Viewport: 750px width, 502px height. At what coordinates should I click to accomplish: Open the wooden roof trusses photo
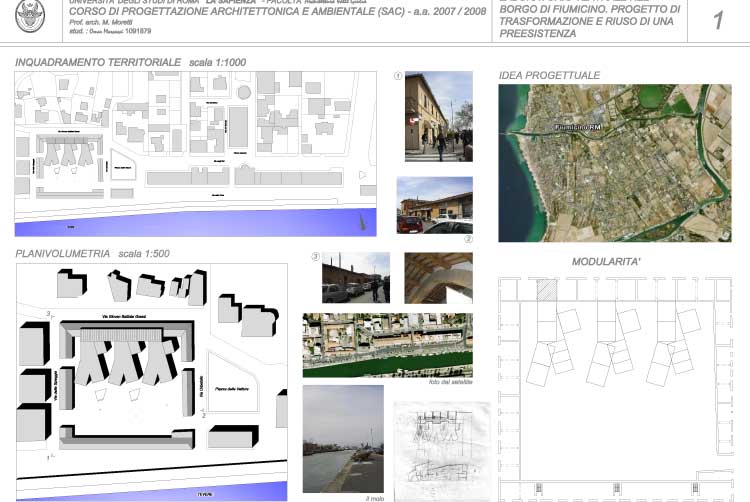click(439, 278)
